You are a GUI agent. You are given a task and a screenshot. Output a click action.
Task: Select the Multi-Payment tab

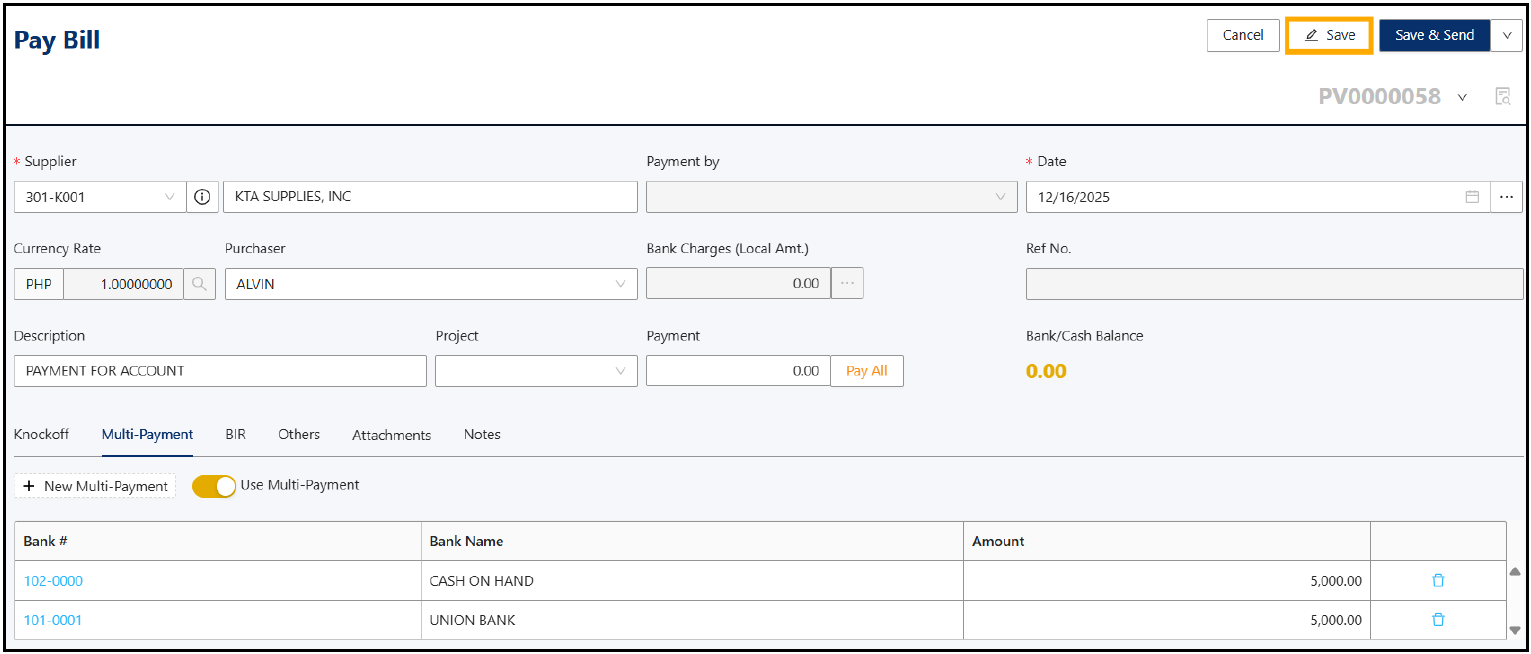pyautogui.click(x=147, y=434)
